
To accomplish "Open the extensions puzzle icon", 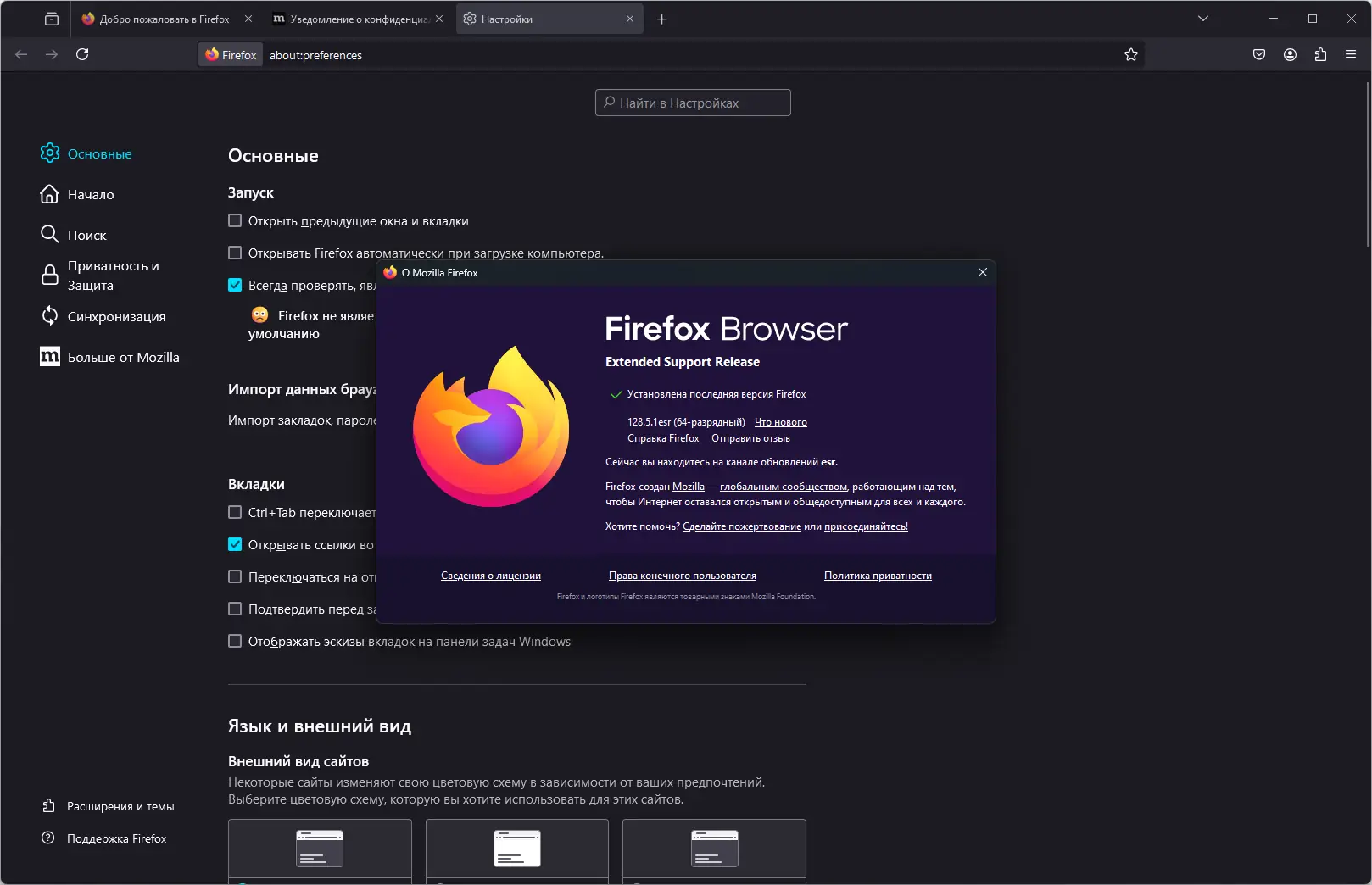I will click(x=1320, y=54).
